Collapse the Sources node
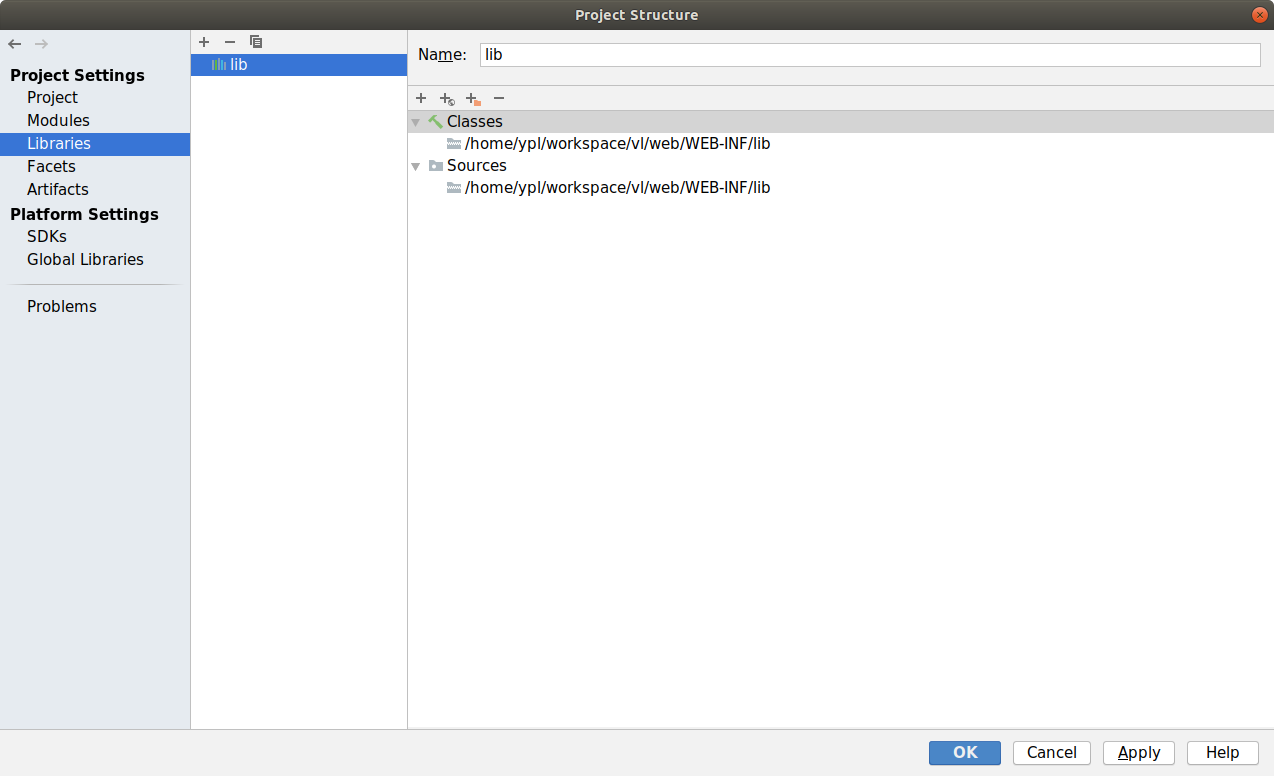 [x=416, y=166]
